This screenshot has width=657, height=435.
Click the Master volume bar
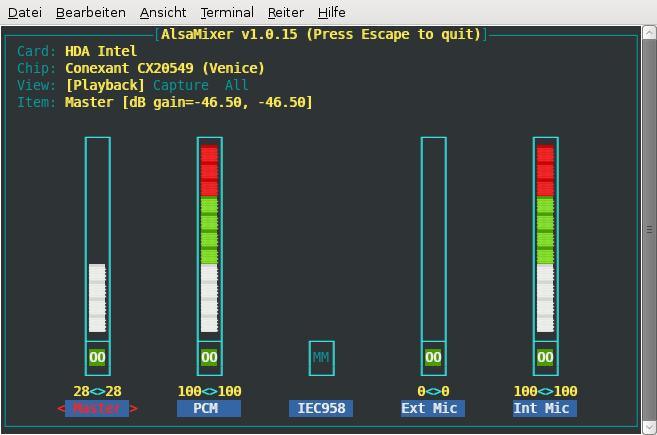tap(98, 239)
